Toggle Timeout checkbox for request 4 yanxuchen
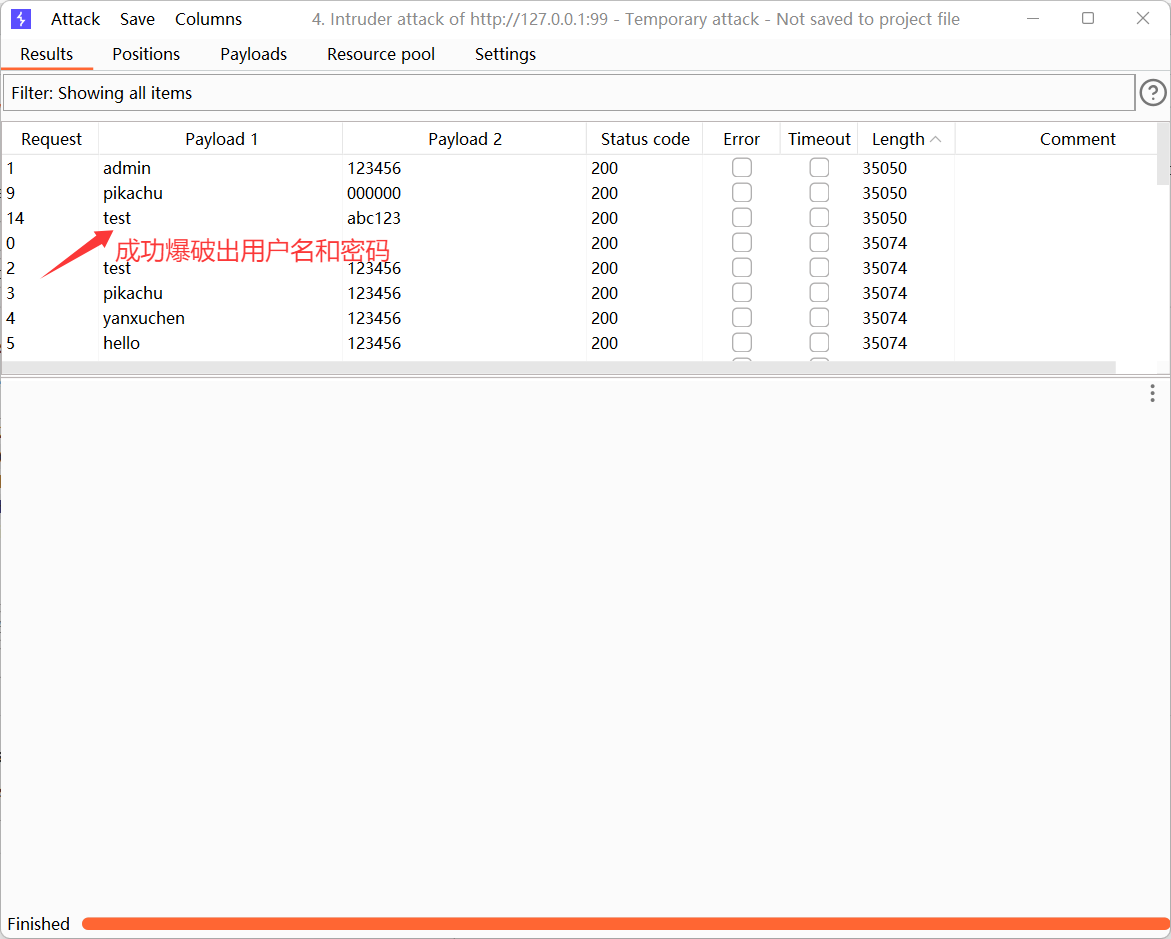 (x=819, y=317)
